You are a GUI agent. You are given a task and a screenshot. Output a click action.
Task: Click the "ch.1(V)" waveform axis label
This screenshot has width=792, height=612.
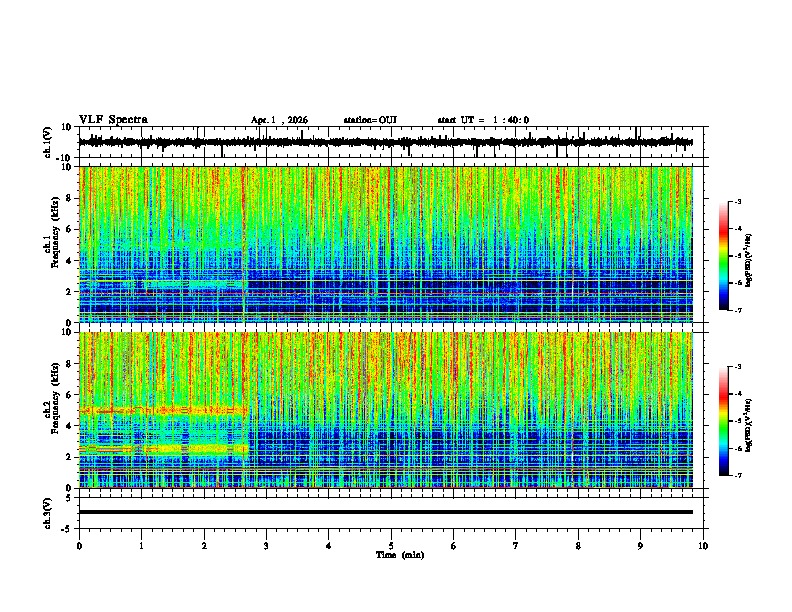point(48,142)
